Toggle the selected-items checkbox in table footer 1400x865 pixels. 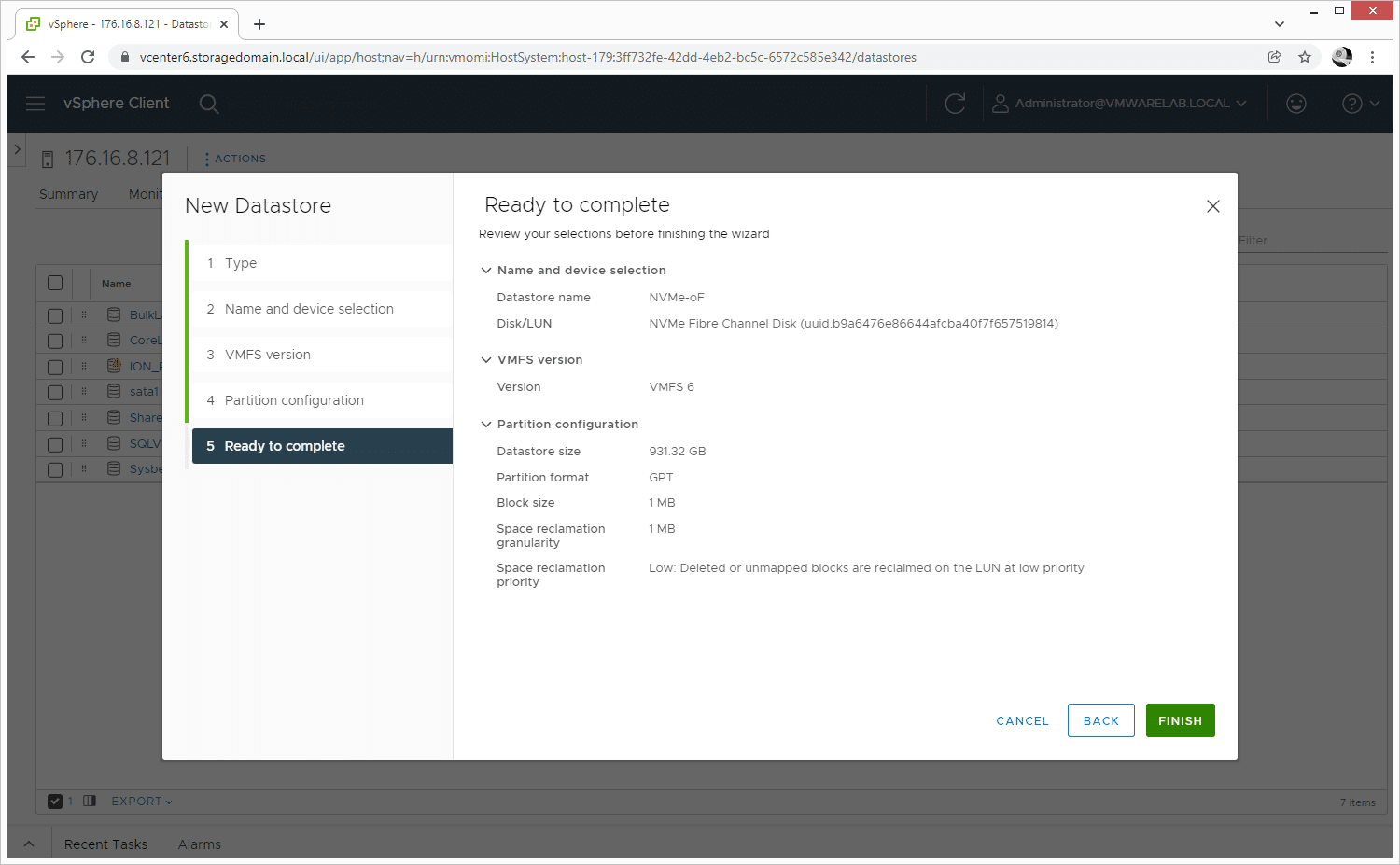pos(55,801)
